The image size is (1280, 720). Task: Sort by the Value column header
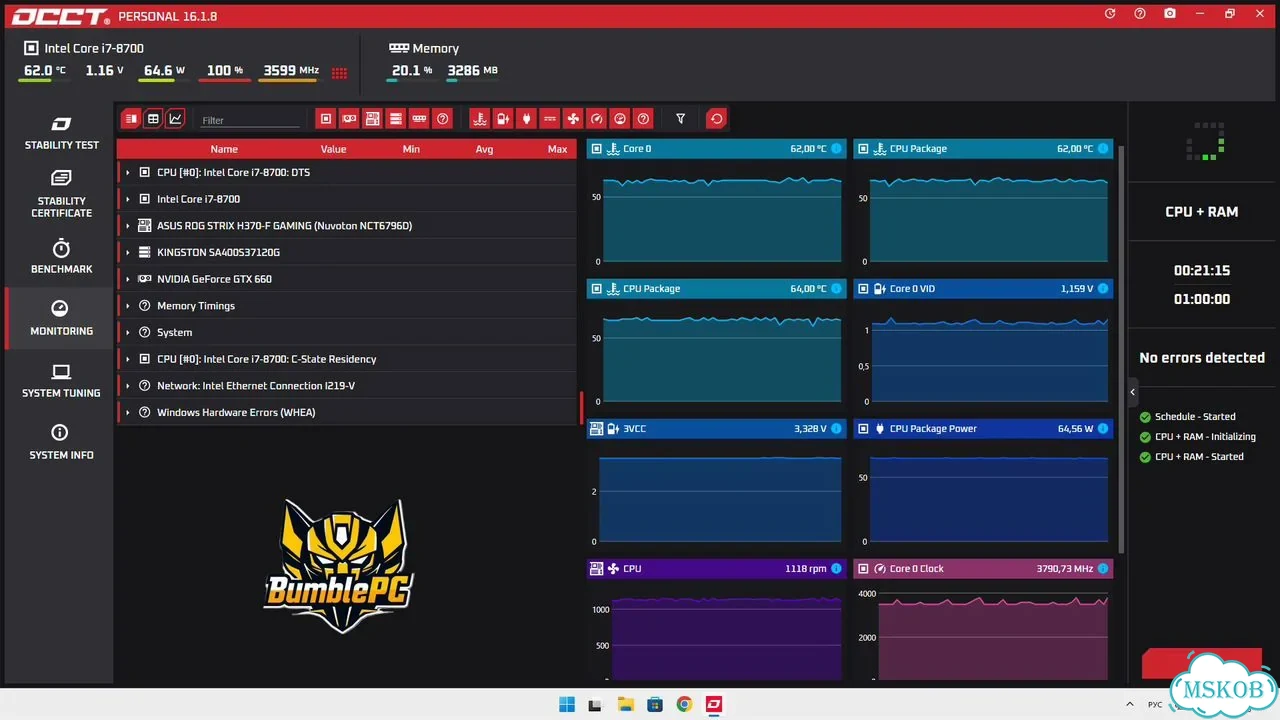click(333, 149)
